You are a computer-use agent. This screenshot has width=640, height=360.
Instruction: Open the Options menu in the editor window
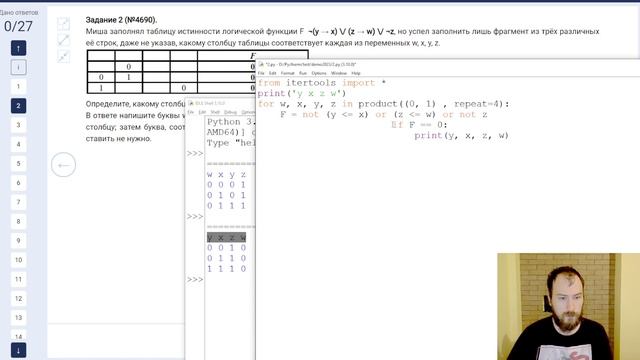click(319, 73)
